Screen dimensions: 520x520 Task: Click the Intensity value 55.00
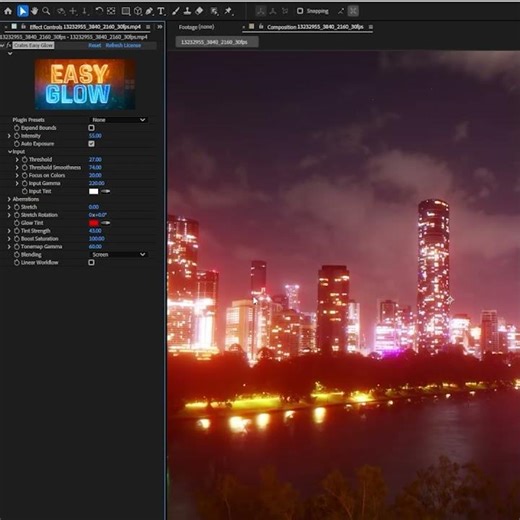pyautogui.click(x=95, y=136)
